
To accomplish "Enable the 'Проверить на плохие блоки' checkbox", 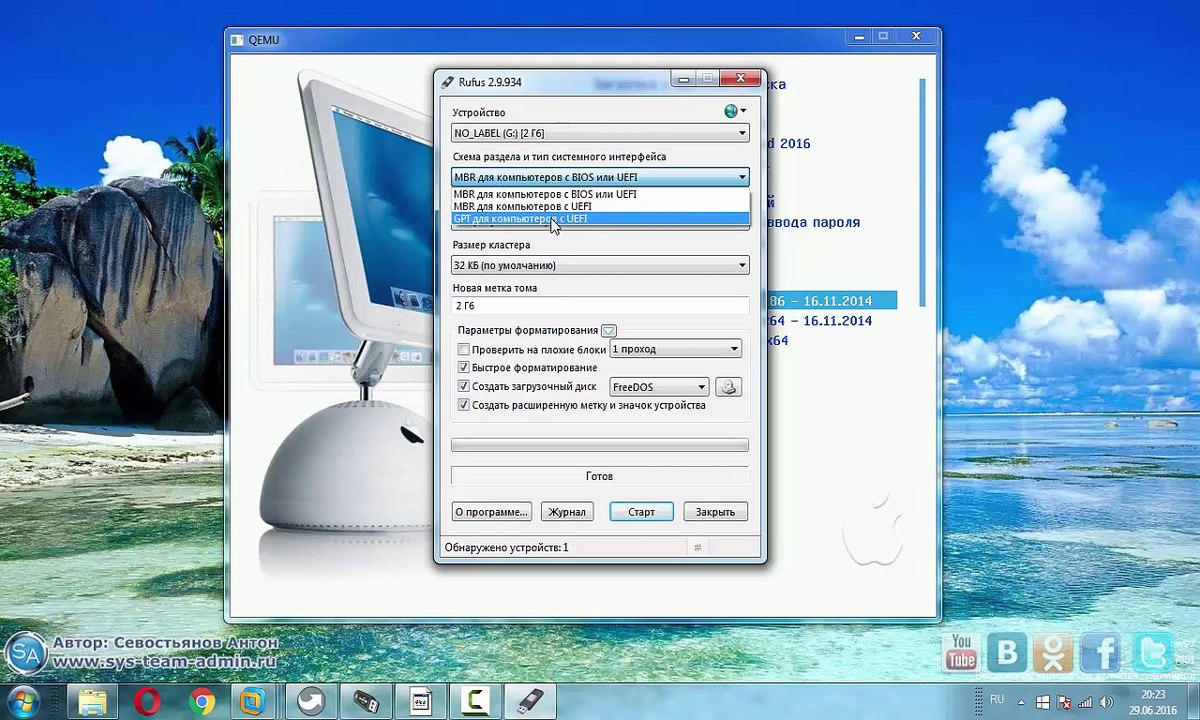I will click(463, 349).
